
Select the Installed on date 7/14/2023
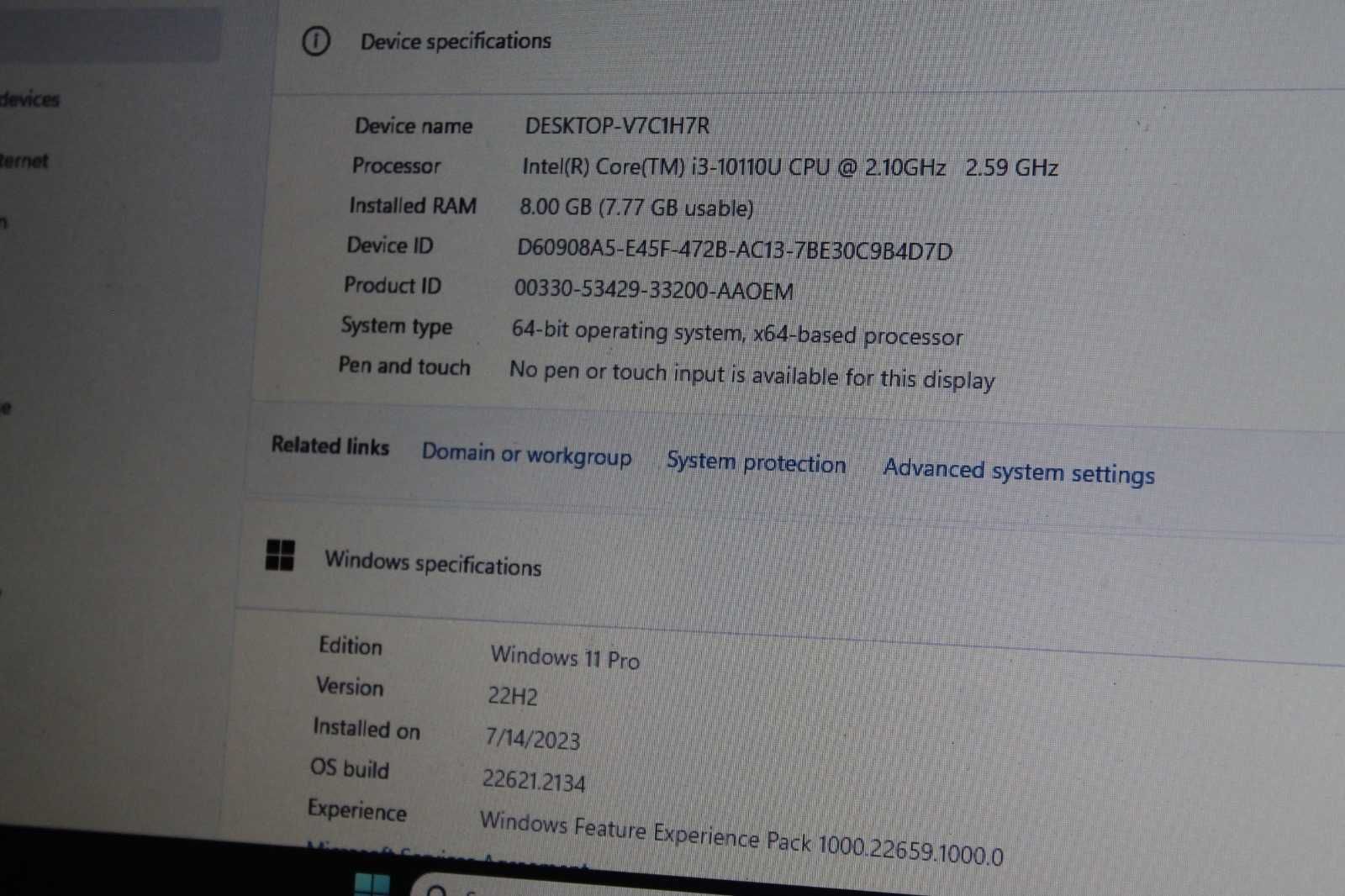[532, 738]
